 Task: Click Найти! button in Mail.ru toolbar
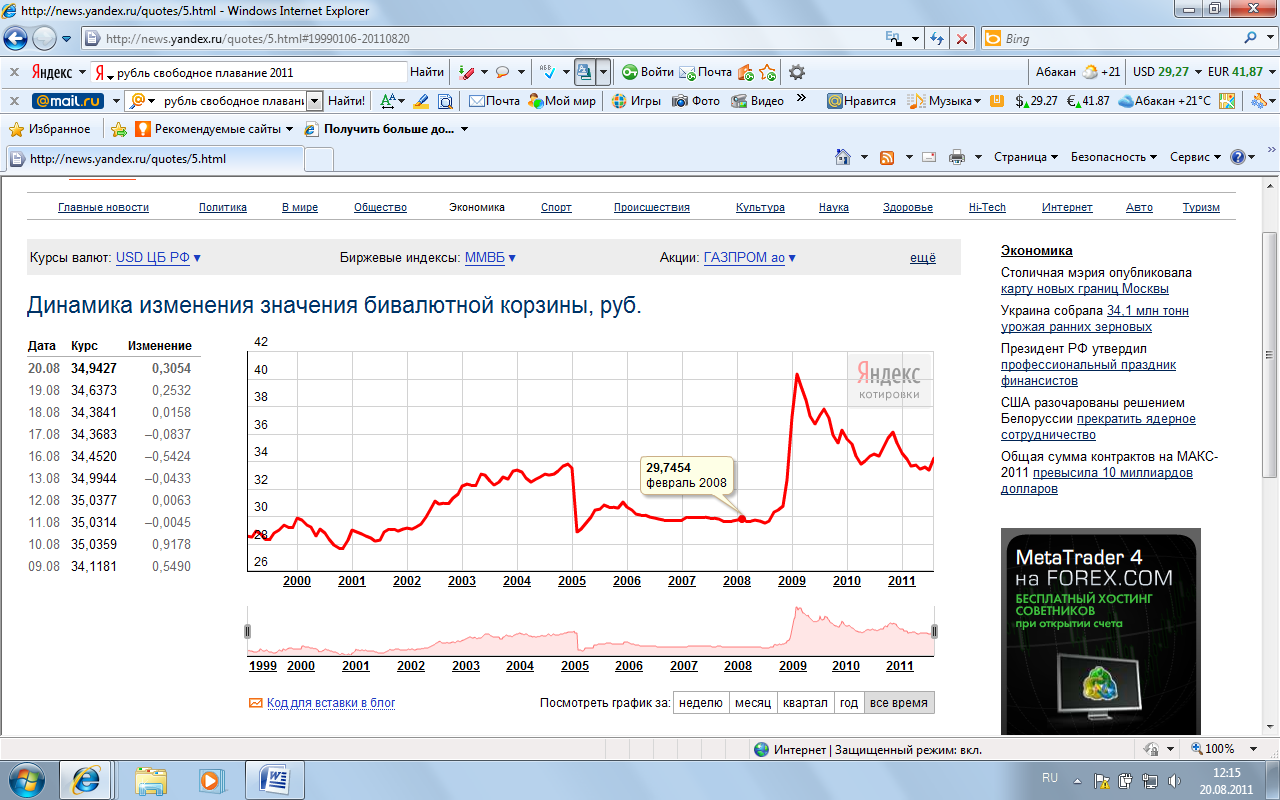[x=347, y=101]
